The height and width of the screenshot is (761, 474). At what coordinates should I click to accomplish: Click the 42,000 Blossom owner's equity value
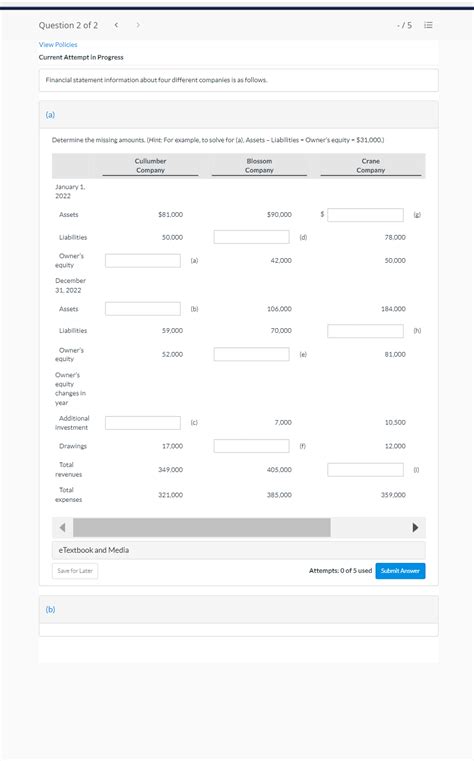click(x=281, y=261)
